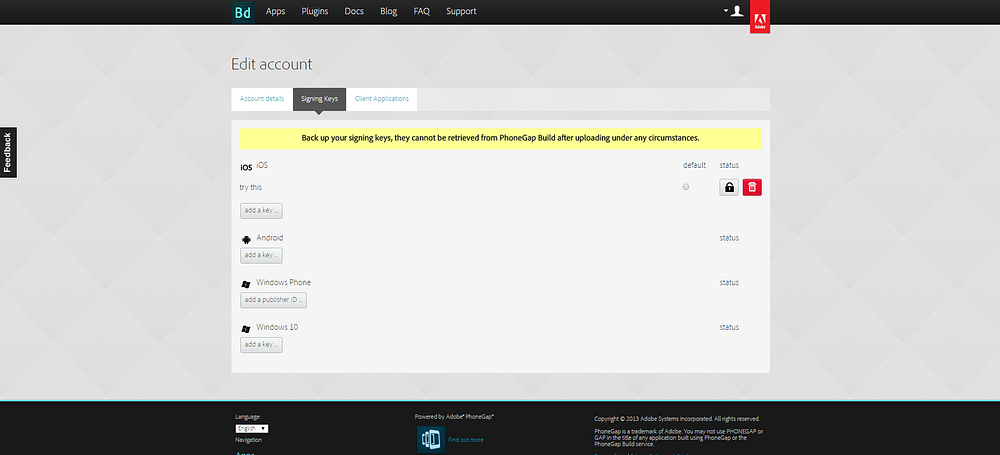Delete the 'try this' iOS key
1000x455 pixels.
tap(752, 187)
